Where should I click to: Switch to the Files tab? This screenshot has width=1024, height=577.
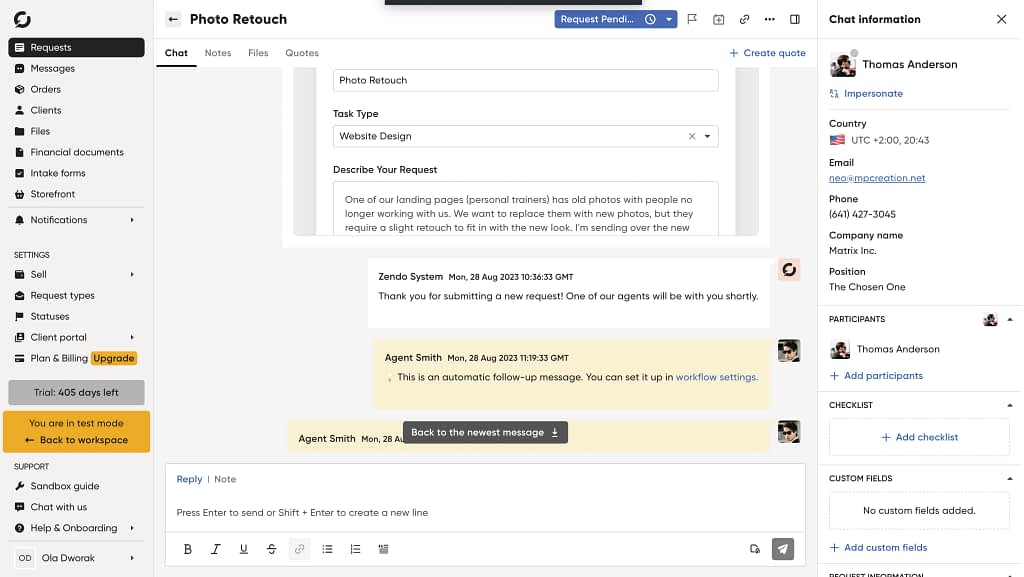(258, 53)
